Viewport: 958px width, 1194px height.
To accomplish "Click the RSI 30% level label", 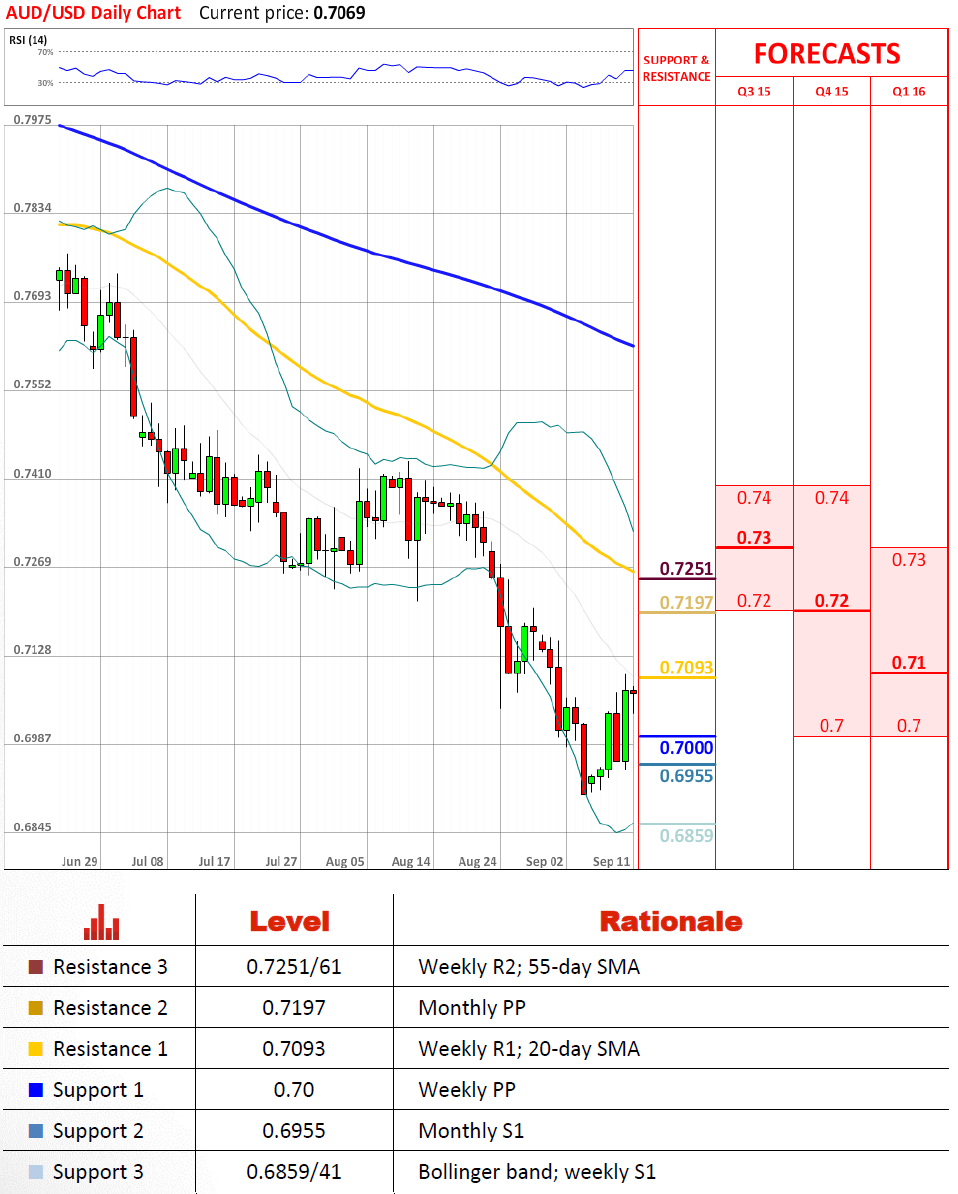I will point(45,83).
